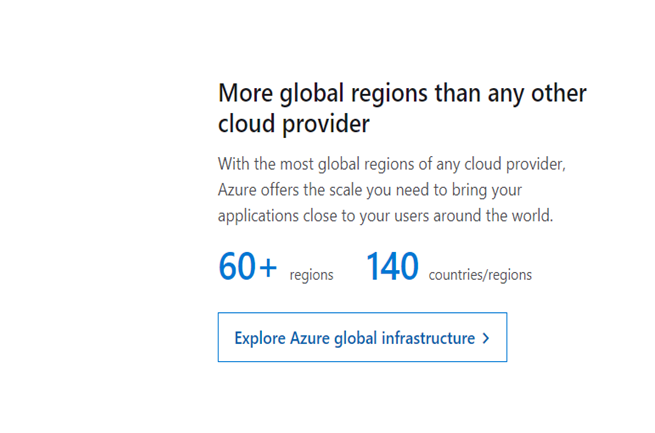
Task: Click the chevron arrow in Explore button
Action: (485, 338)
